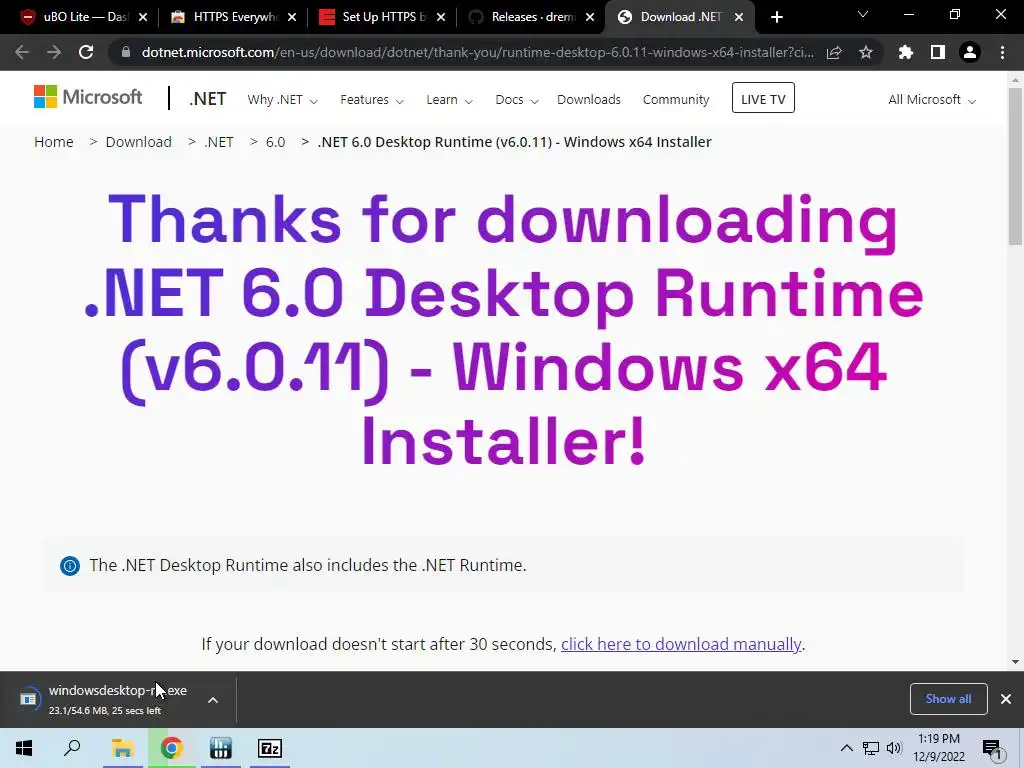Select the Download .NET tab
Viewport: 1024px width, 768px height.
[680, 17]
